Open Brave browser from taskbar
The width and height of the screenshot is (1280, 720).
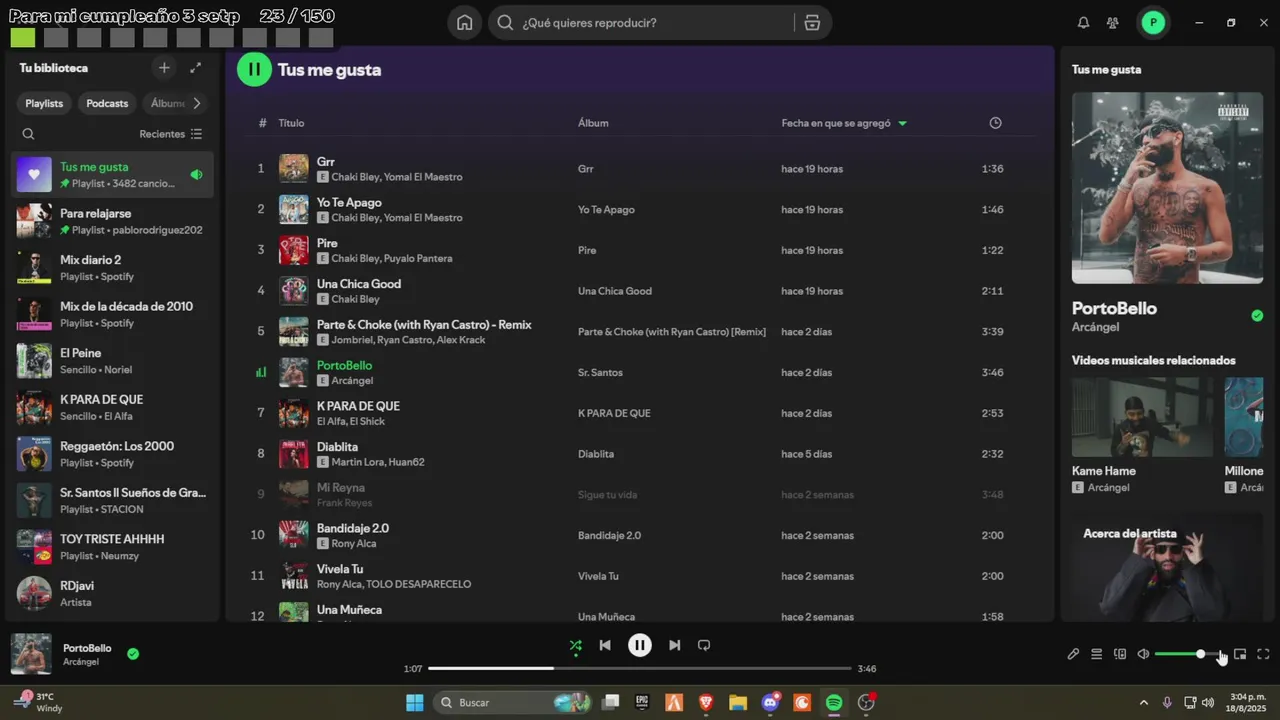[x=706, y=703]
